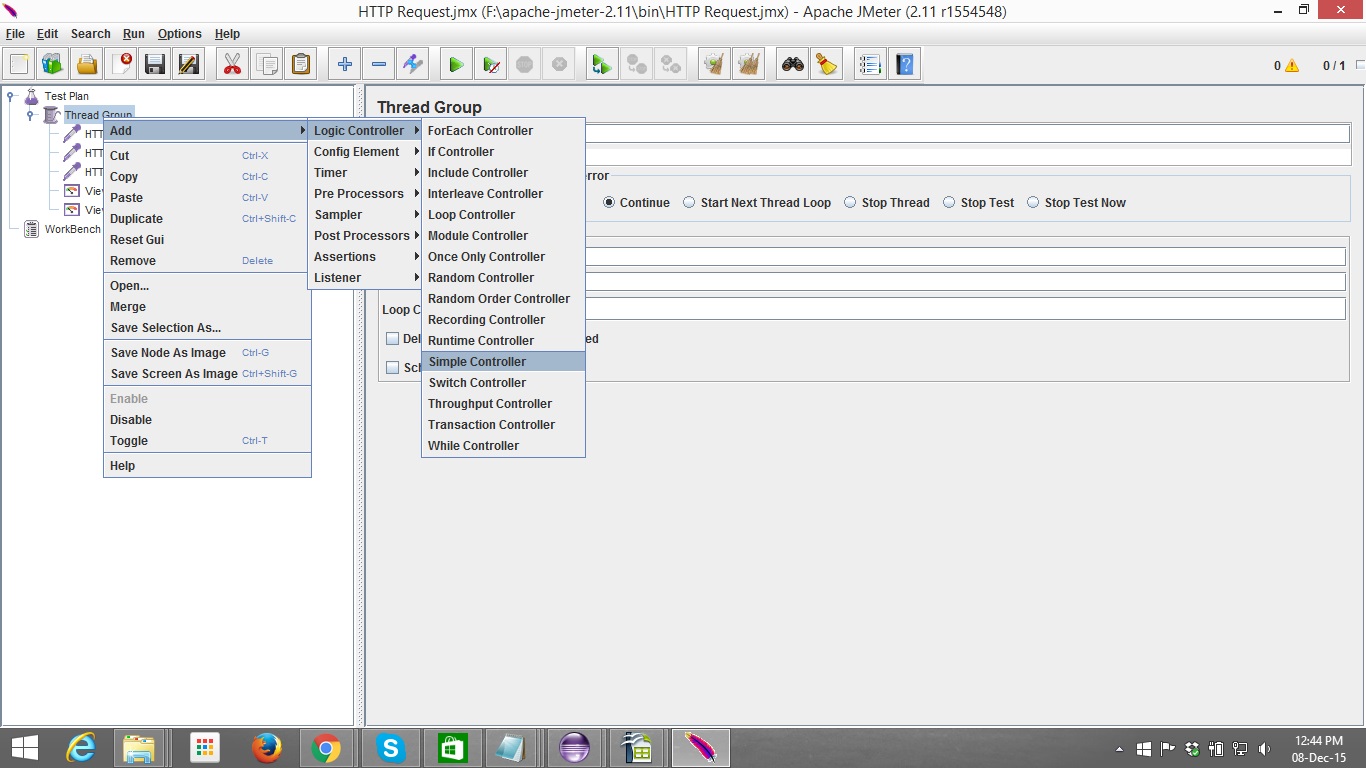This screenshot has height=768, width=1366.
Task: Expand all with the plus icon
Action: point(344,65)
